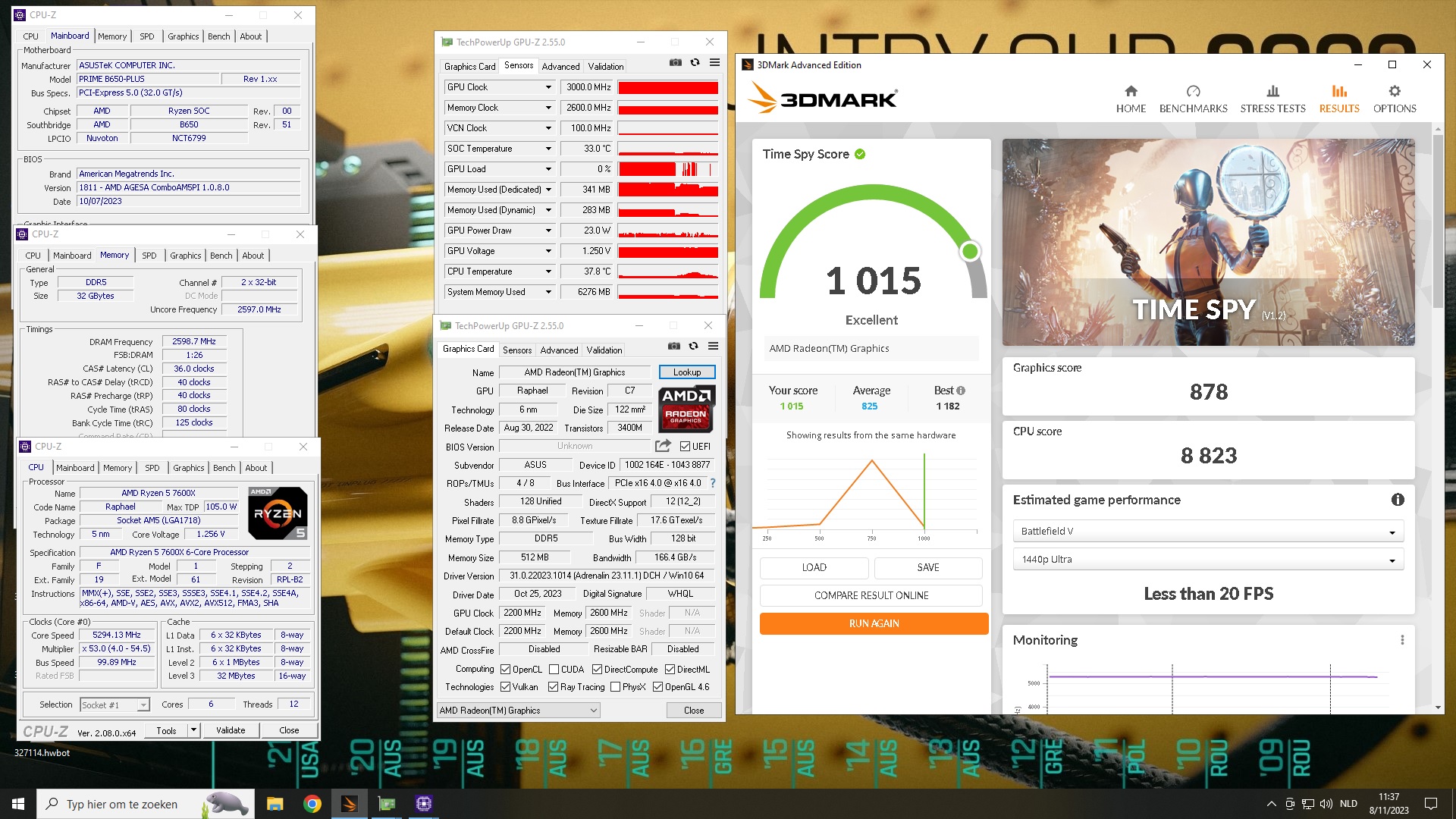The image size is (1456, 819).
Task: Open GPU-Z Graphics Card window hamburger menu
Action: [713, 347]
